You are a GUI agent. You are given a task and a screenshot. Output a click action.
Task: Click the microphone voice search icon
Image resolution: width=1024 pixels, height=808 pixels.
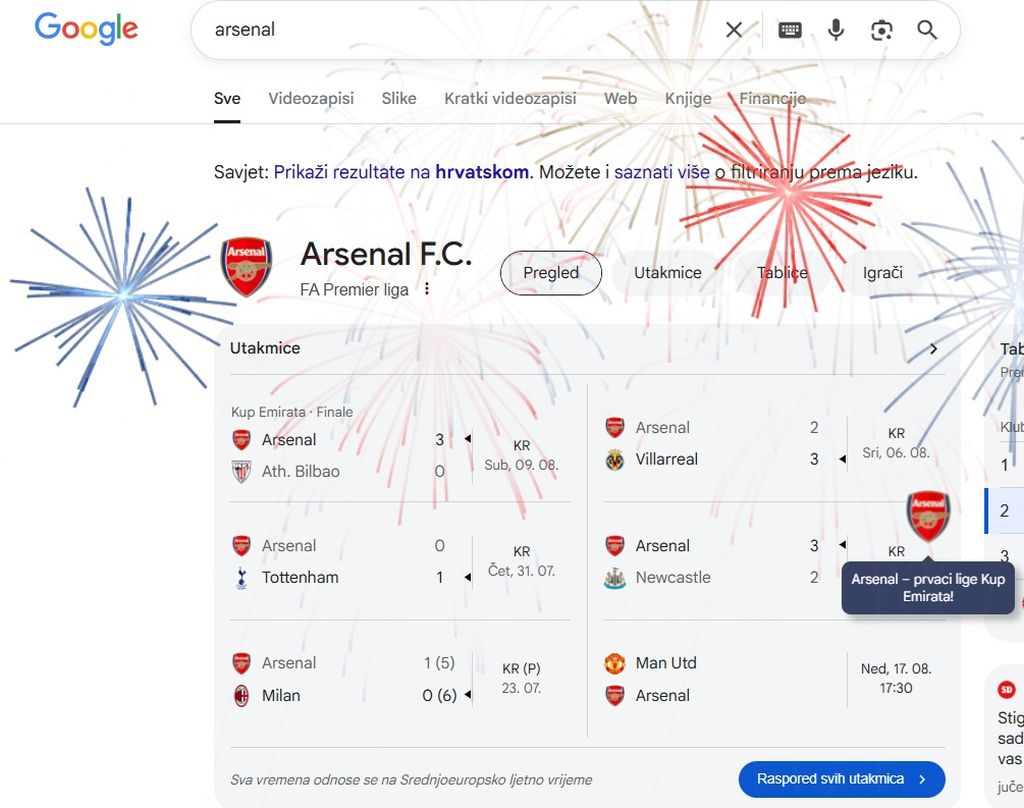(x=836, y=29)
